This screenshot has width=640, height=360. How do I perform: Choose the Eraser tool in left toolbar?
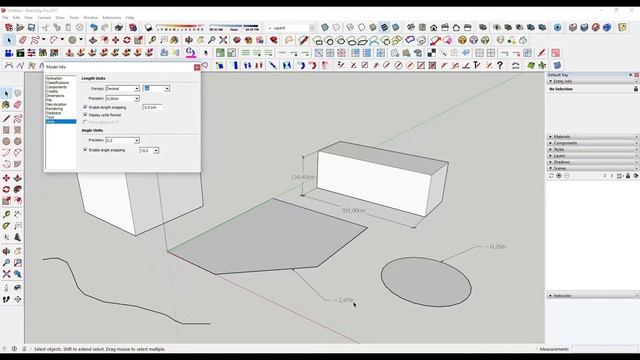18,105
